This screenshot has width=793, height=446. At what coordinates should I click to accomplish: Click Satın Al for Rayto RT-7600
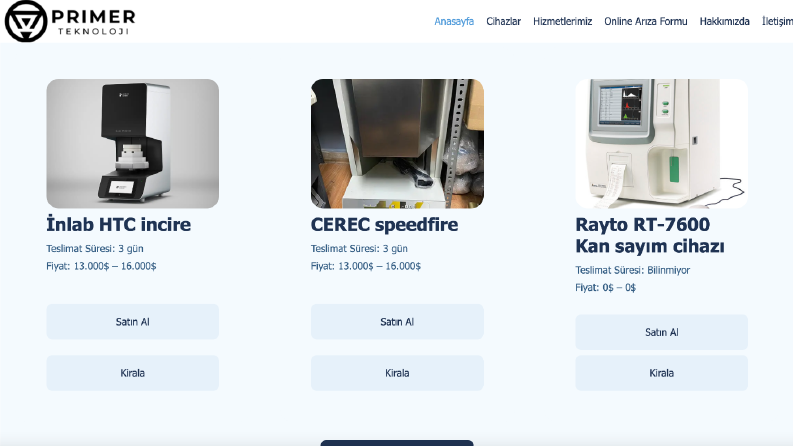tap(662, 332)
